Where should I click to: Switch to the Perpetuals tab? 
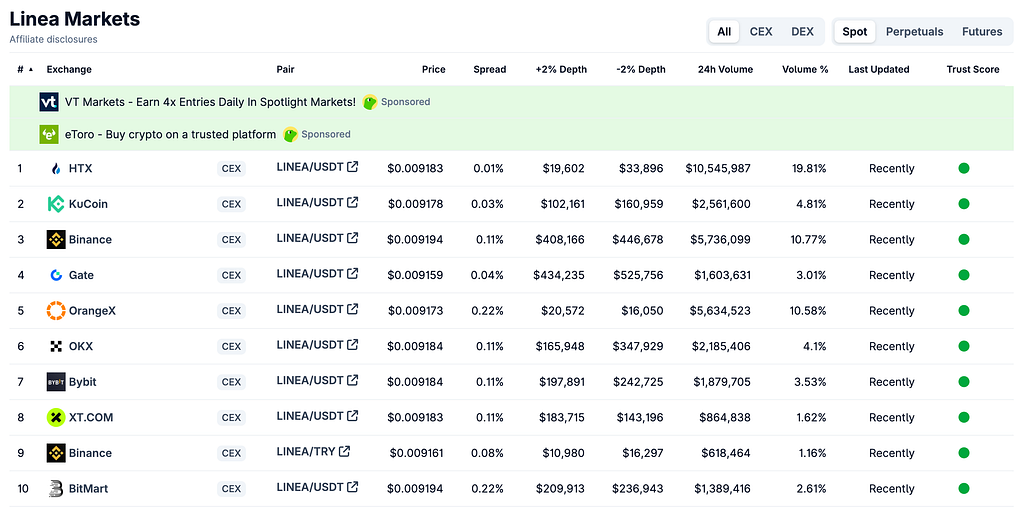point(914,31)
